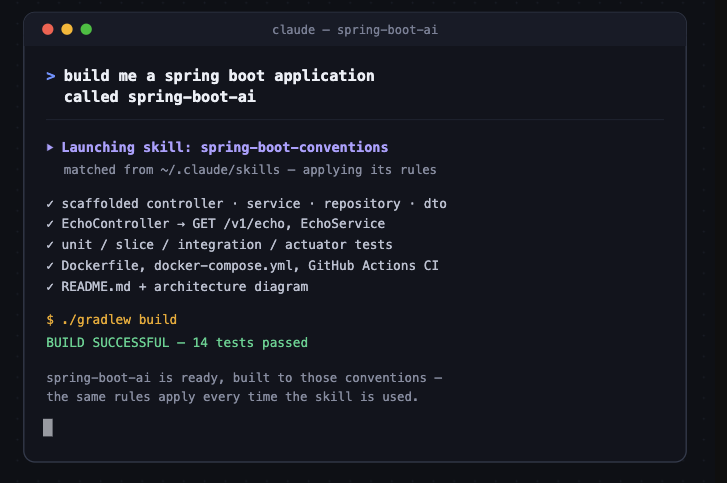Click the window title 'claude — spring-boot-ai'
Screen dimensions: 727x483
coord(355,30)
